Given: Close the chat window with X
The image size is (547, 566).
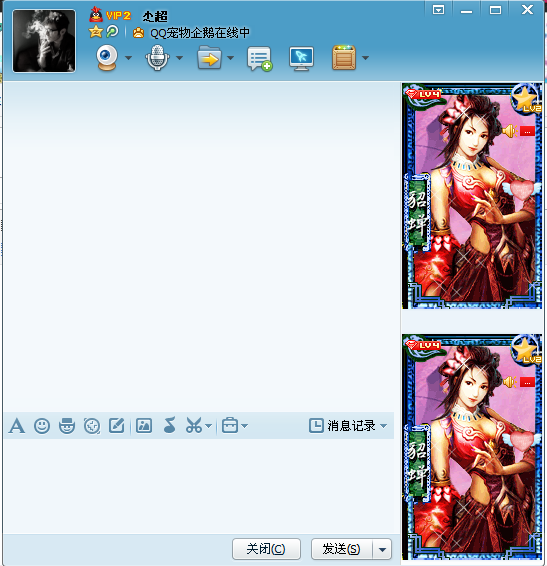Looking at the screenshot, I should tap(527, 9).
